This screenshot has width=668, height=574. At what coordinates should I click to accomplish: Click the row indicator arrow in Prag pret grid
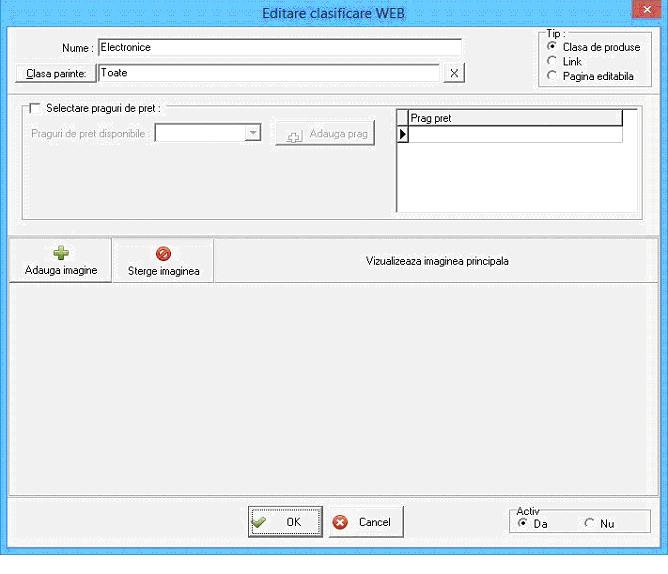point(403,134)
